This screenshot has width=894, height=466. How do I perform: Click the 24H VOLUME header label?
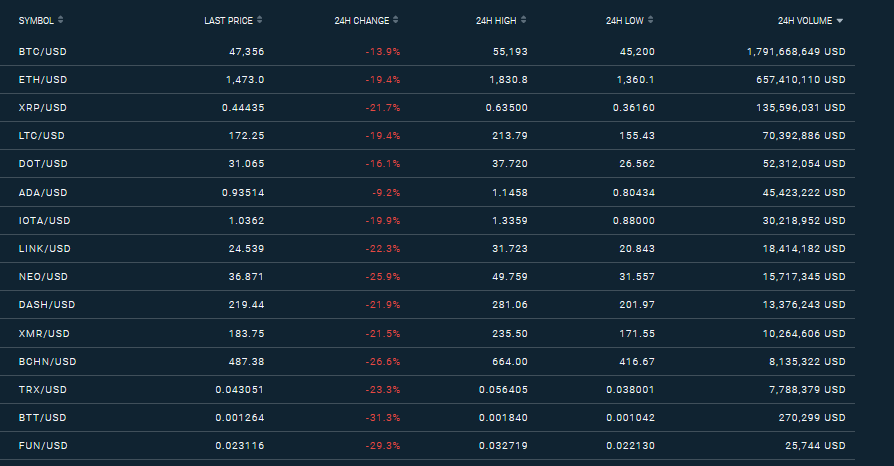coord(804,21)
